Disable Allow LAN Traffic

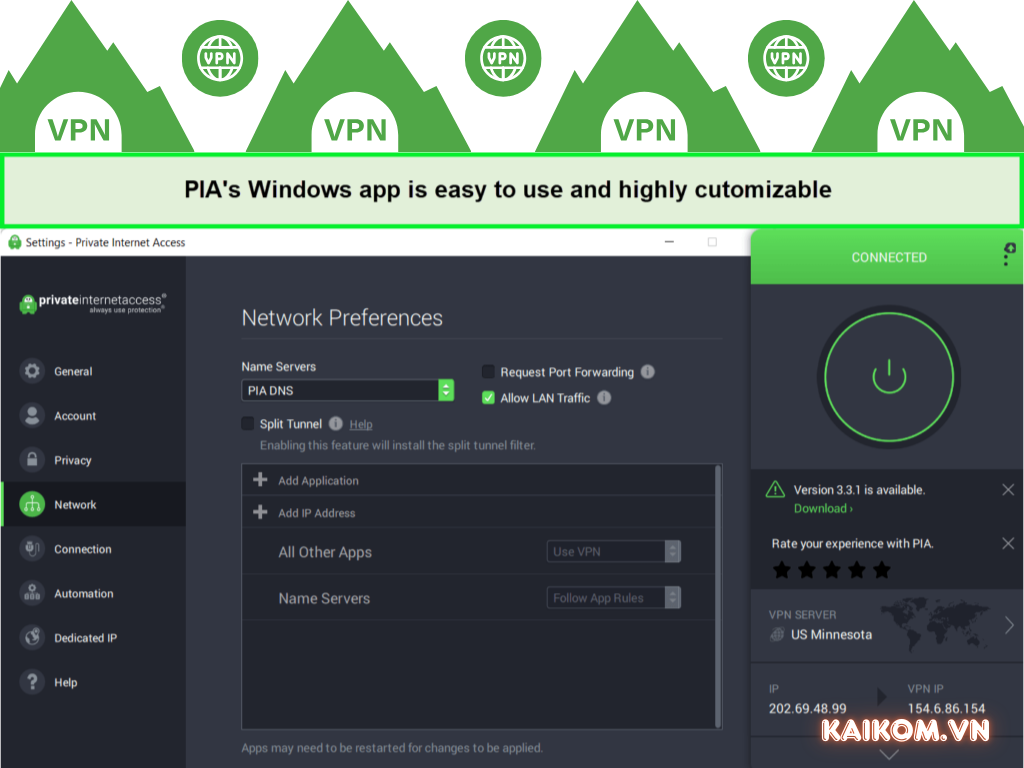[487, 397]
